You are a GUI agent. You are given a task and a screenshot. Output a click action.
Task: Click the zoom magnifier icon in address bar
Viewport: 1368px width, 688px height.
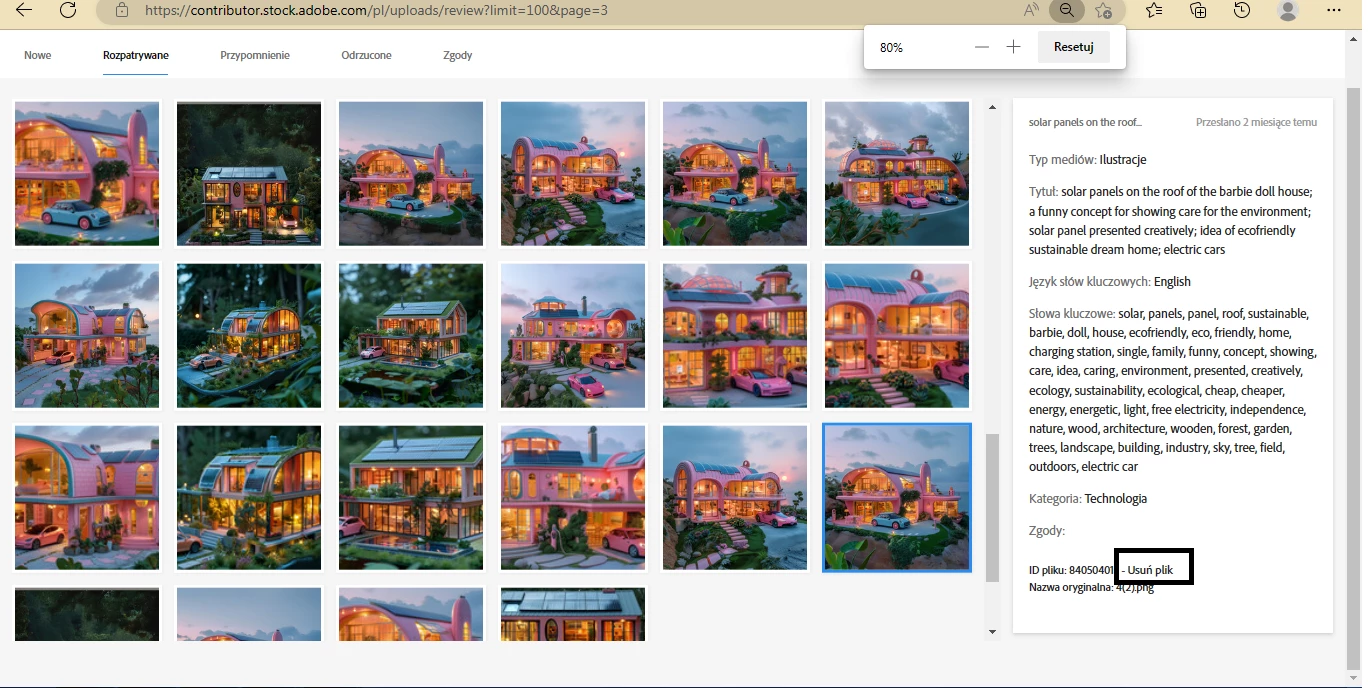coord(1067,10)
